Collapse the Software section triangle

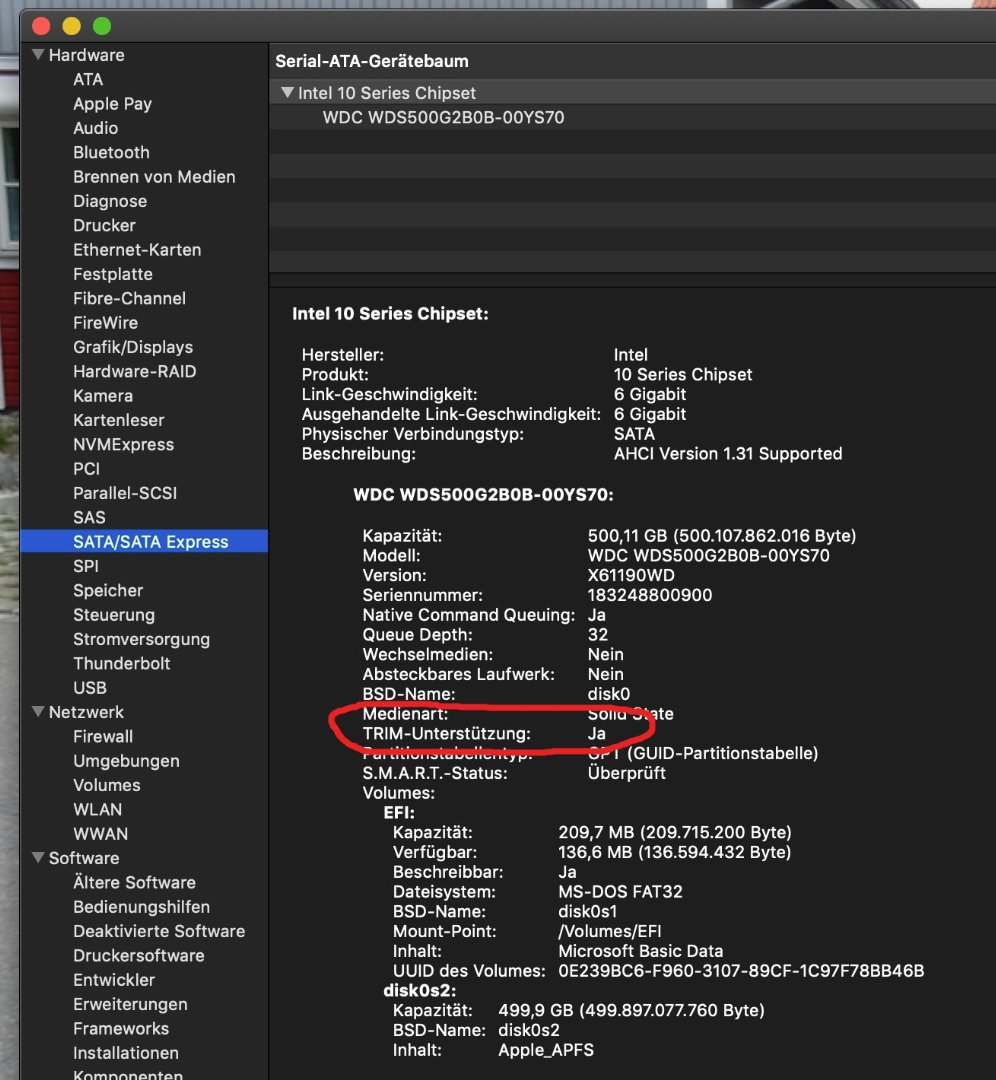point(39,858)
